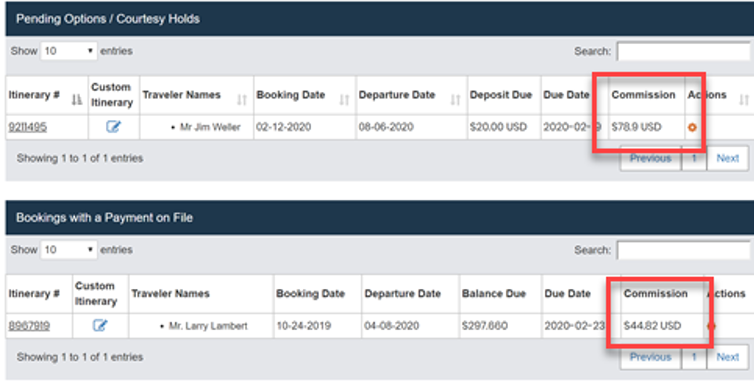This screenshot has width=754, height=381.
Task: Click Next in Pending Options pagination
Action: (728, 158)
